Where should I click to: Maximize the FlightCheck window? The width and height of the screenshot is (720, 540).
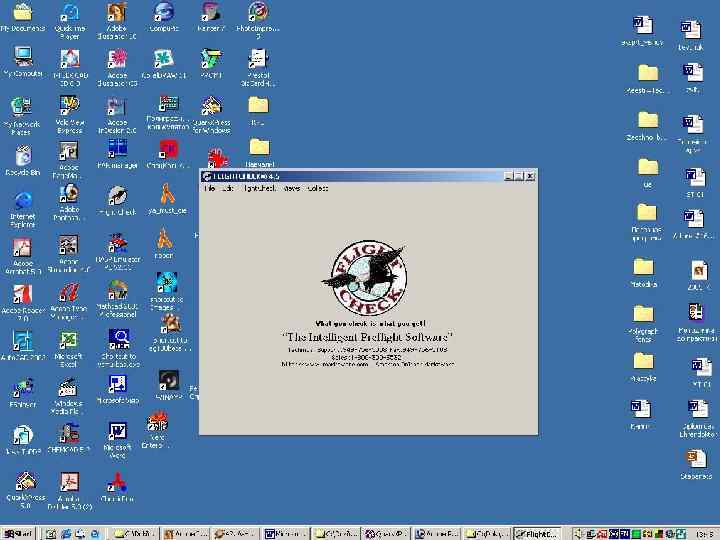[519, 176]
